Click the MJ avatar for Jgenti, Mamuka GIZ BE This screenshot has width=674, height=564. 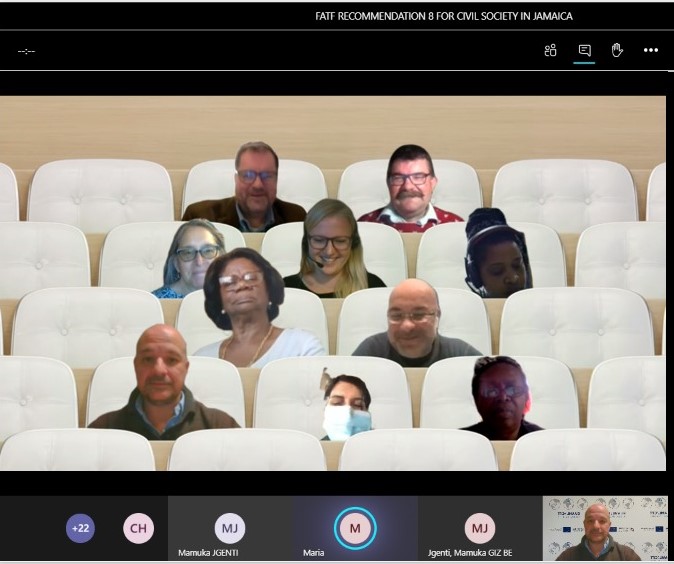pos(480,527)
